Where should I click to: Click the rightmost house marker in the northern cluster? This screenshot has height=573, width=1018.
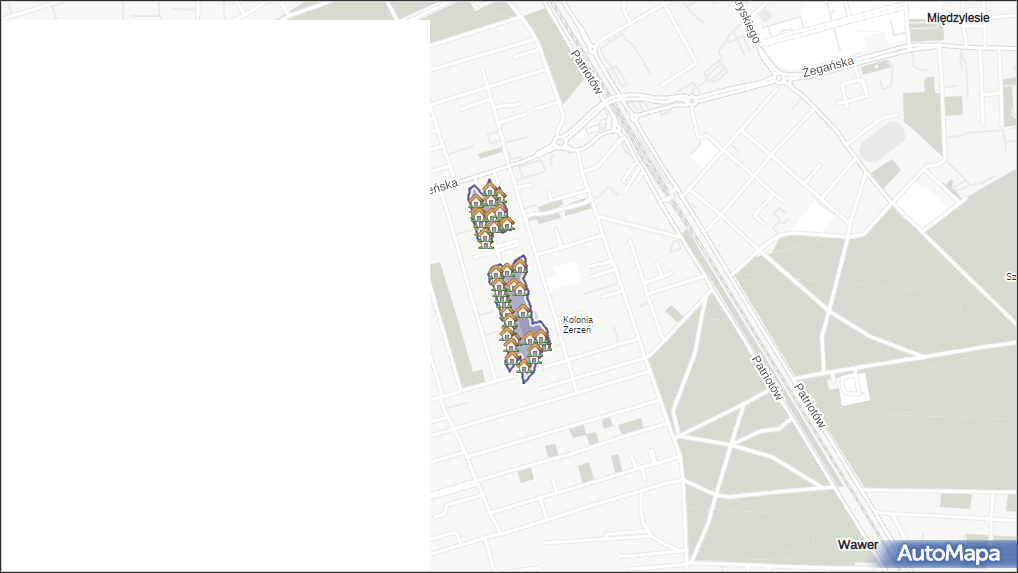pos(506,223)
